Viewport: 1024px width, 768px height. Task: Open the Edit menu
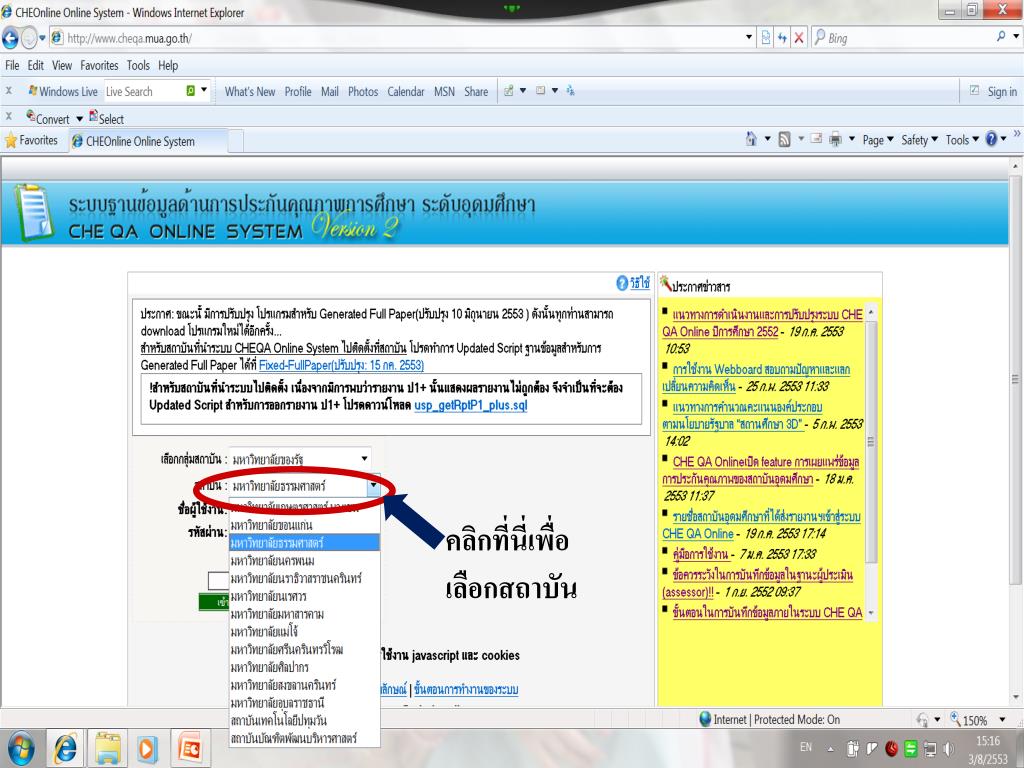pos(36,65)
